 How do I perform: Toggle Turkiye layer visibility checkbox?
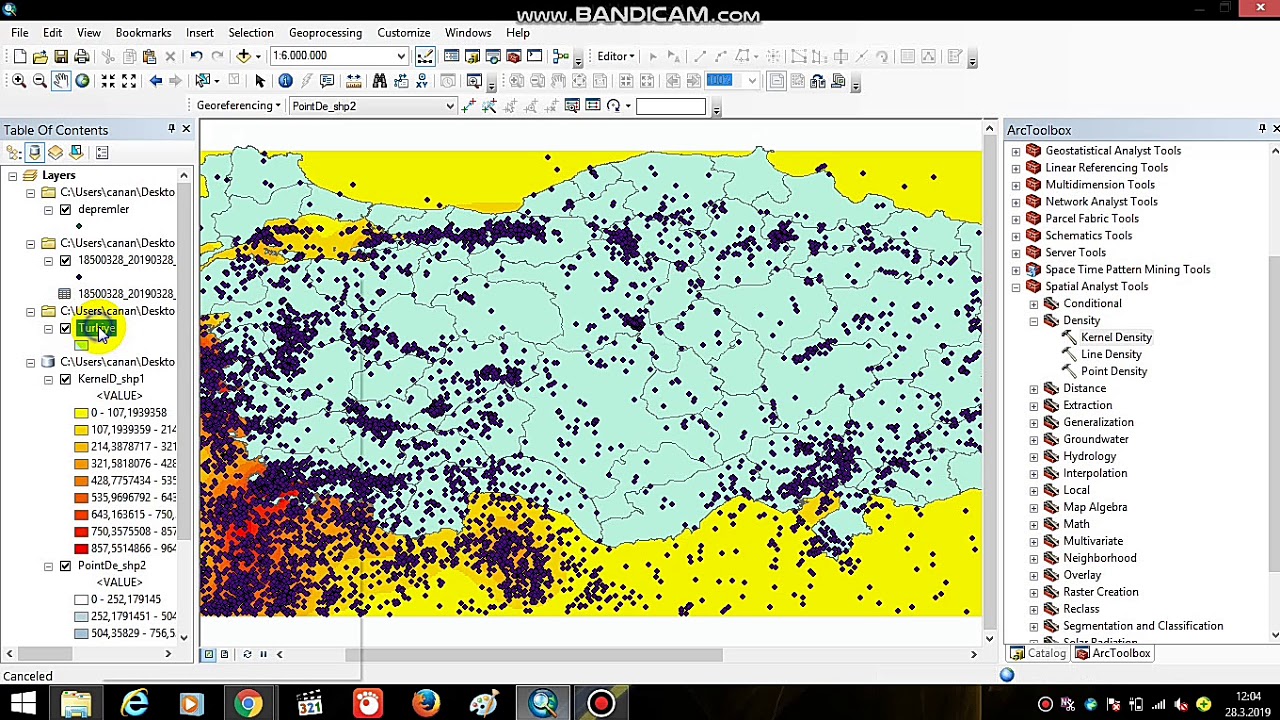[x=65, y=328]
